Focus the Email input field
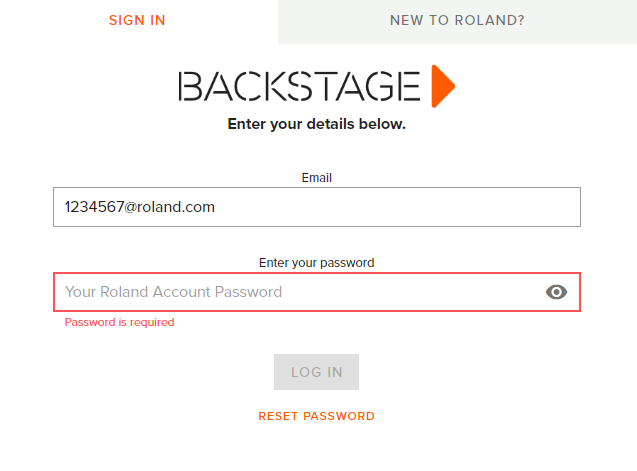 pos(317,207)
